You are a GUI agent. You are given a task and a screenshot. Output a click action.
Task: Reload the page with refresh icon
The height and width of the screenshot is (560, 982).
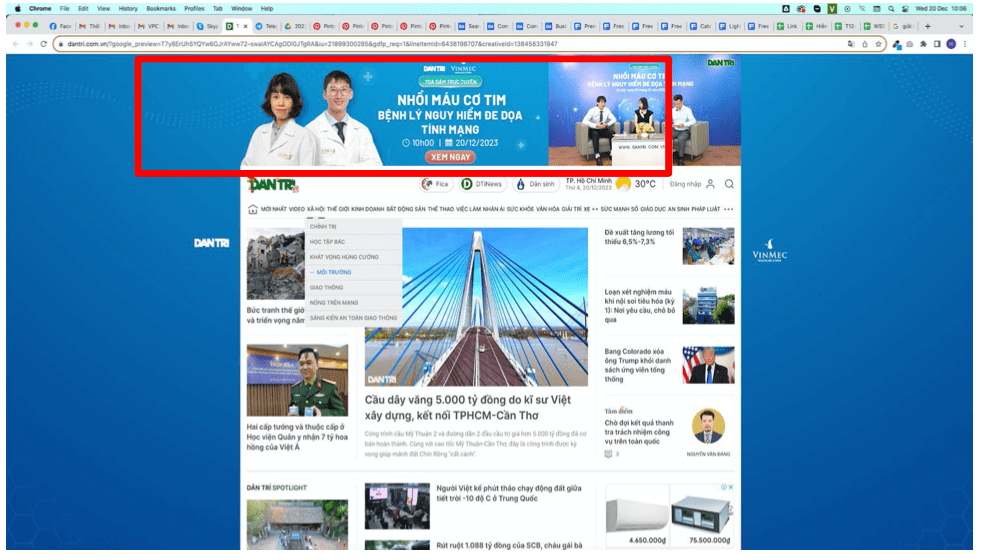coord(43,44)
